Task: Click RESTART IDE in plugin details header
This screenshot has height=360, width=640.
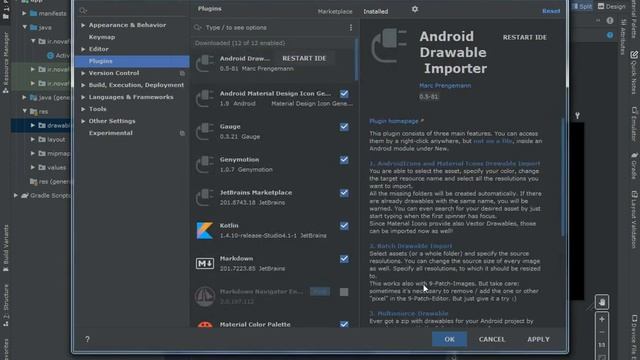Action: 524,37
